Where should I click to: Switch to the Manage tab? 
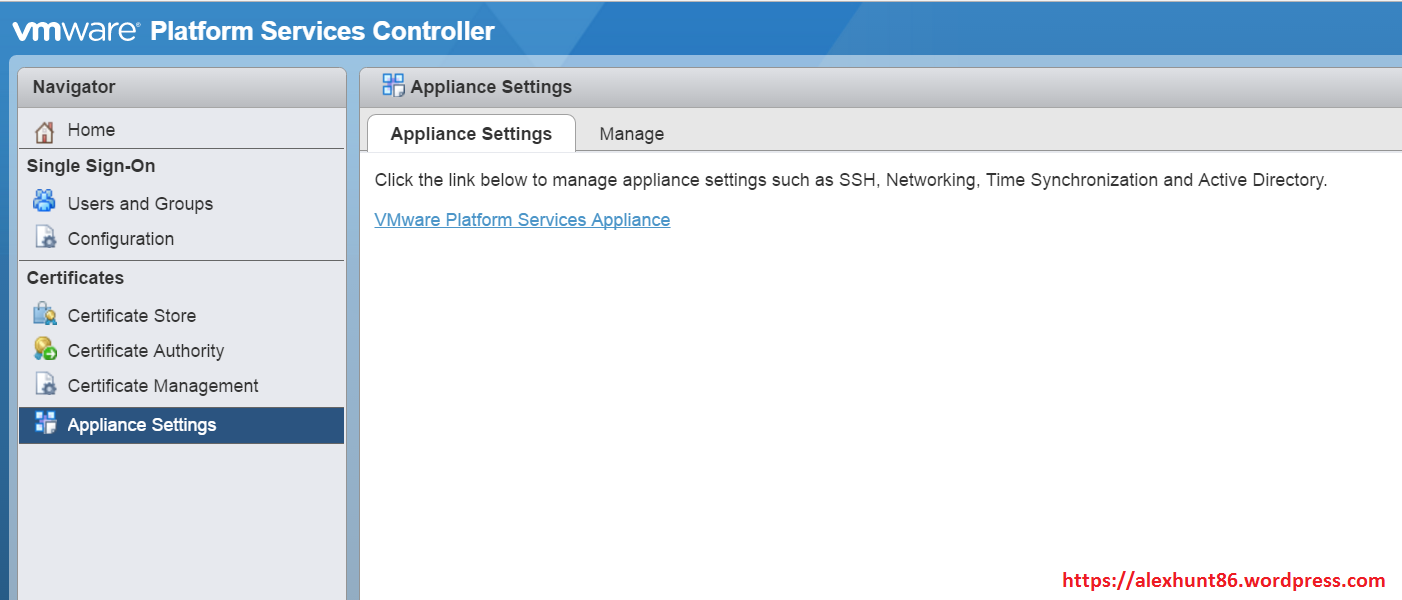pyautogui.click(x=631, y=134)
